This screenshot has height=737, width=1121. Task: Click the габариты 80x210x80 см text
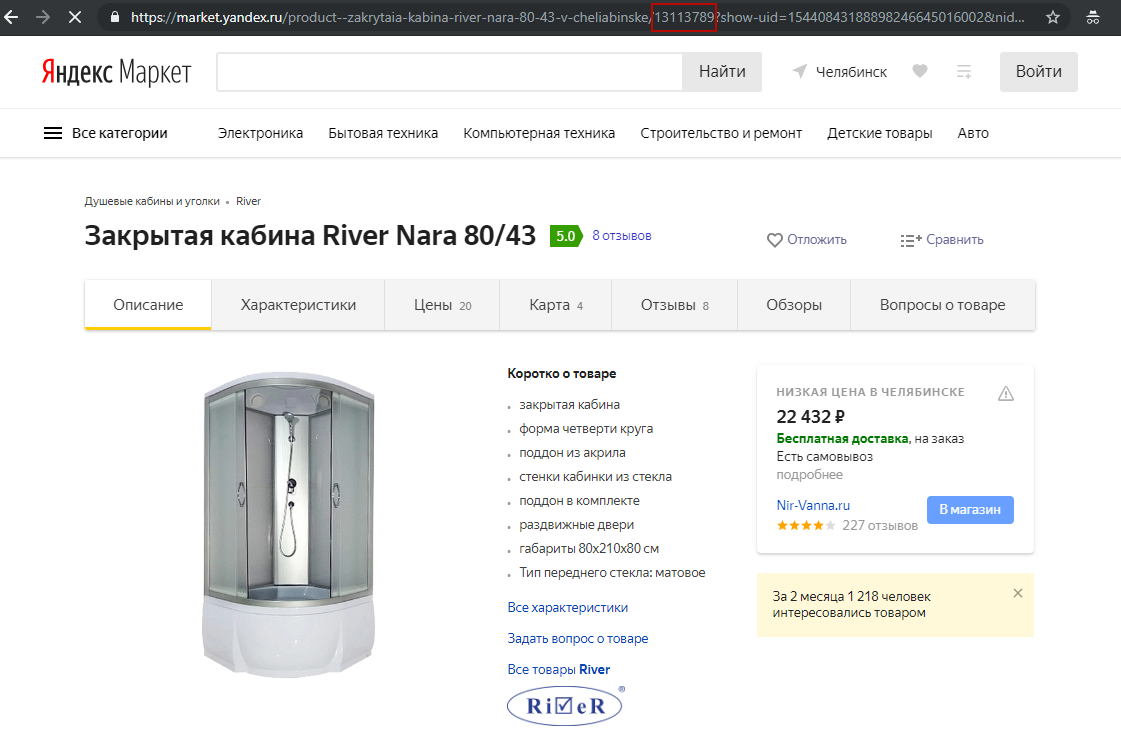[589, 549]
